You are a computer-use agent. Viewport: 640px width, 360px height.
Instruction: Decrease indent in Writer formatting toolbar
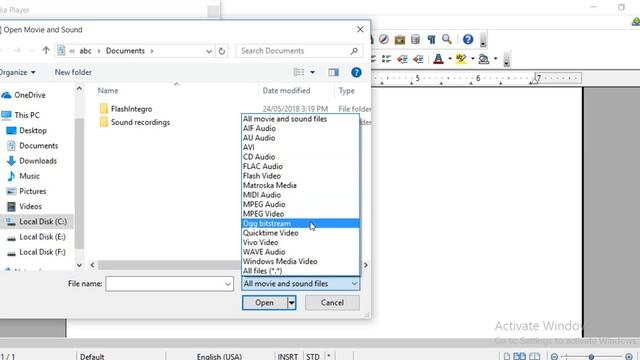[402, 59]
